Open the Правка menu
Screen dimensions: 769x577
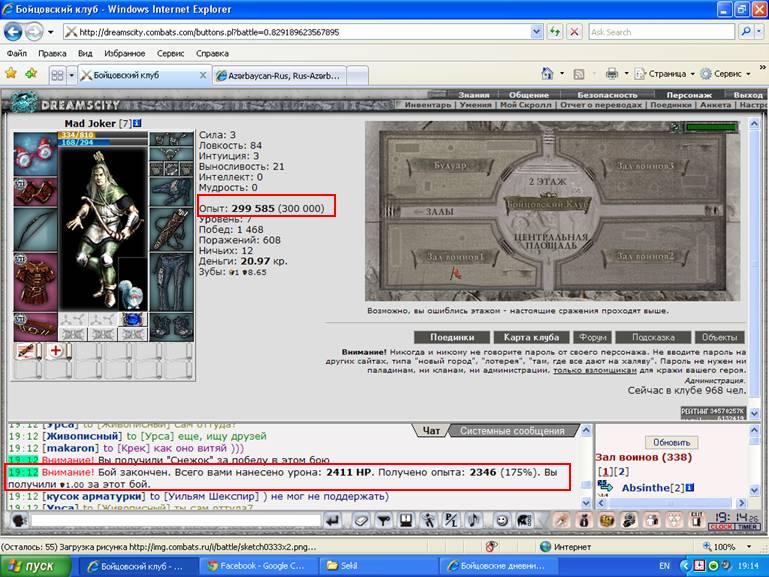[52, 53]
